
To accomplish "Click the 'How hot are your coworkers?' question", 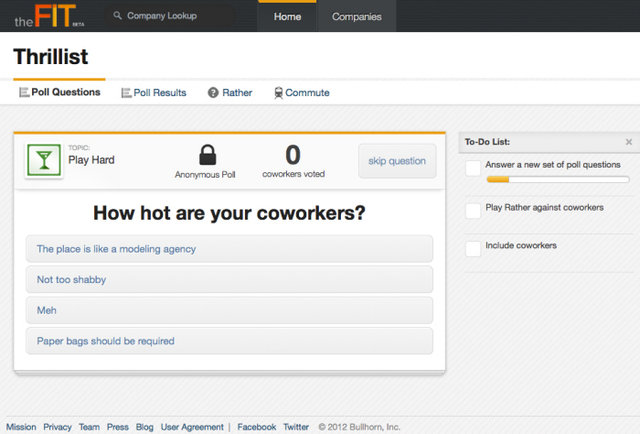I will click(x=229, y=213).
